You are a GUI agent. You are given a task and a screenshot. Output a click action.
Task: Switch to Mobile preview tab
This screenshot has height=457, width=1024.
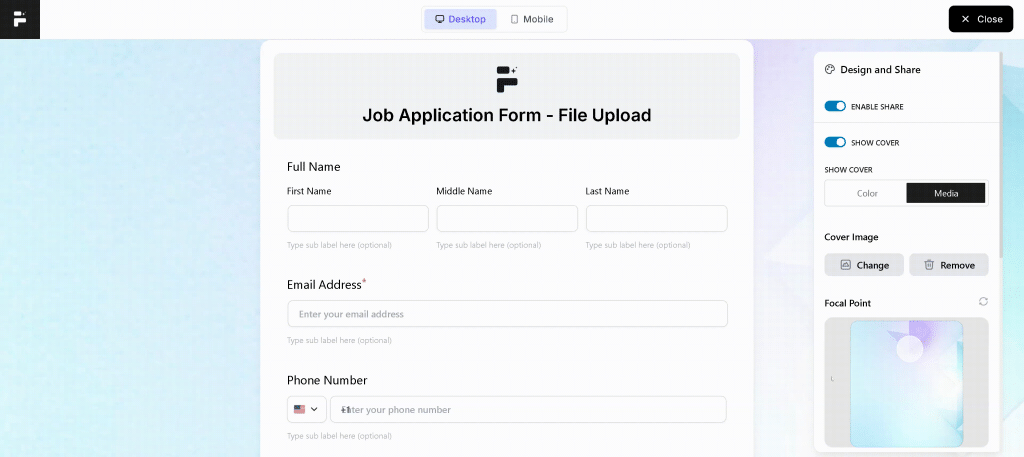[x=532, y=19]
